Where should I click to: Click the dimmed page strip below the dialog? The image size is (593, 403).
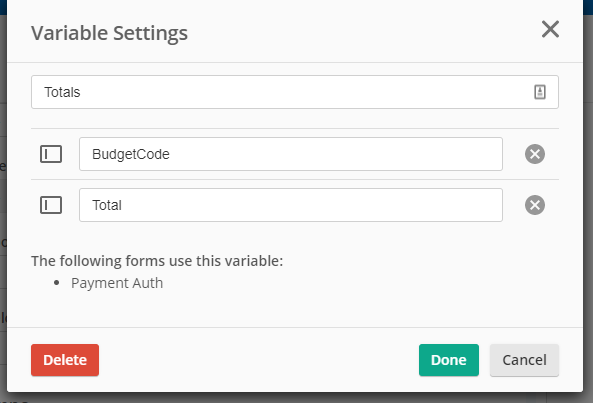point(296,398)
